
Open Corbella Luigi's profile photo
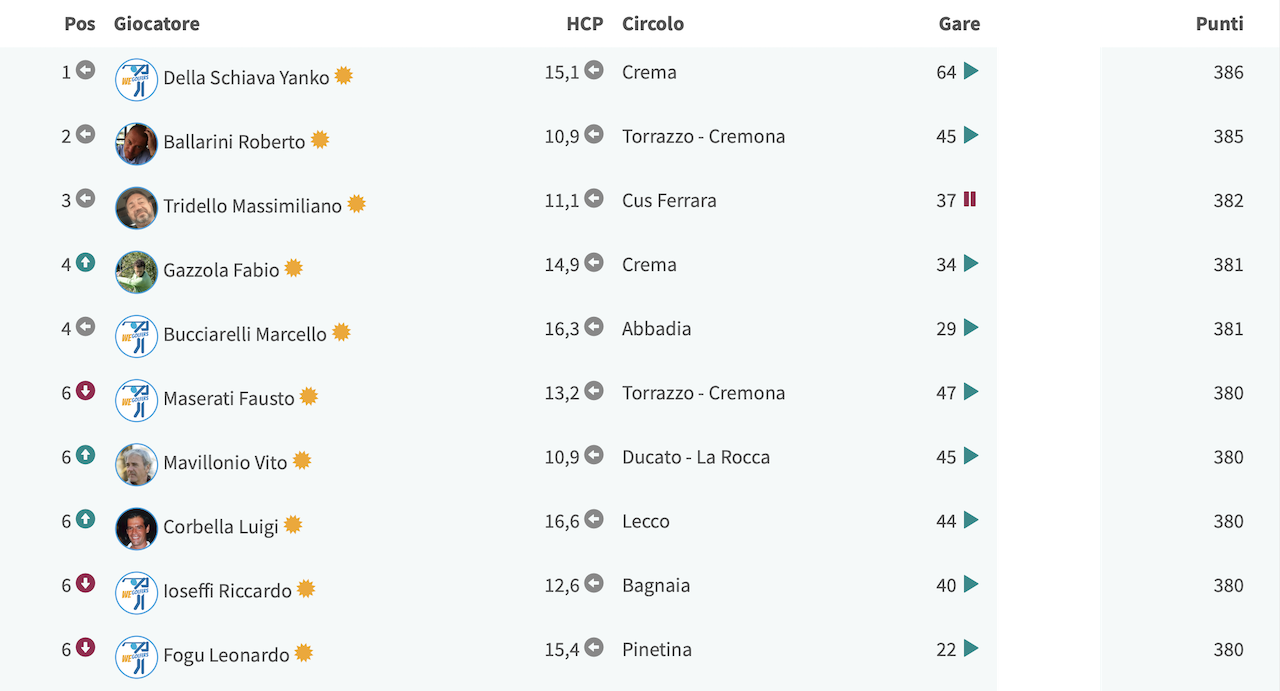(x=136, y=529)
